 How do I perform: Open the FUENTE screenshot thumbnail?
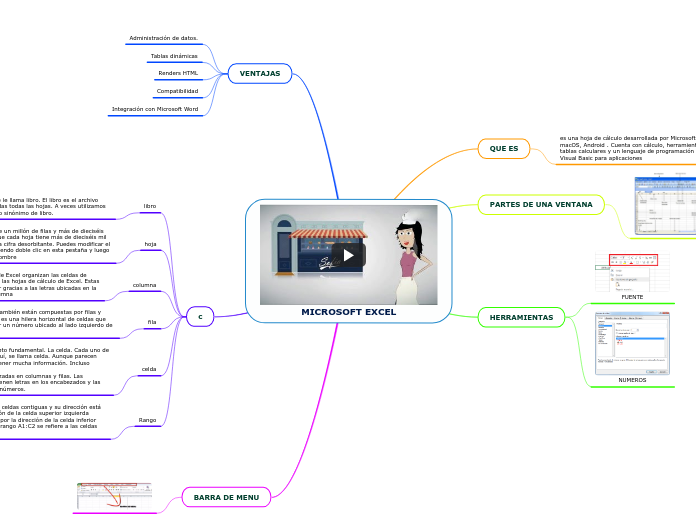click(632, 272)
